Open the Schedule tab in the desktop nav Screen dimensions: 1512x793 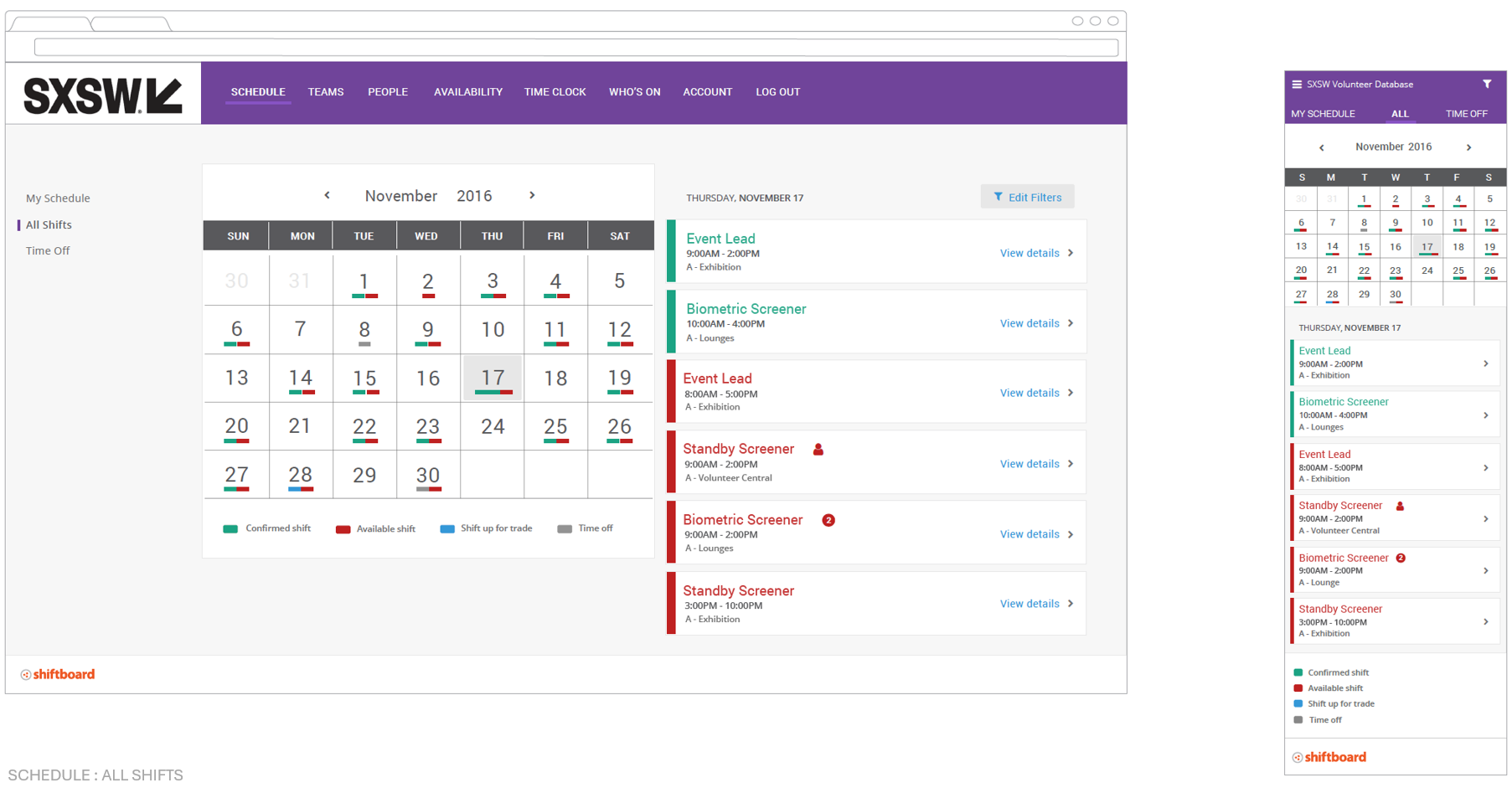(x=258, y=92)
